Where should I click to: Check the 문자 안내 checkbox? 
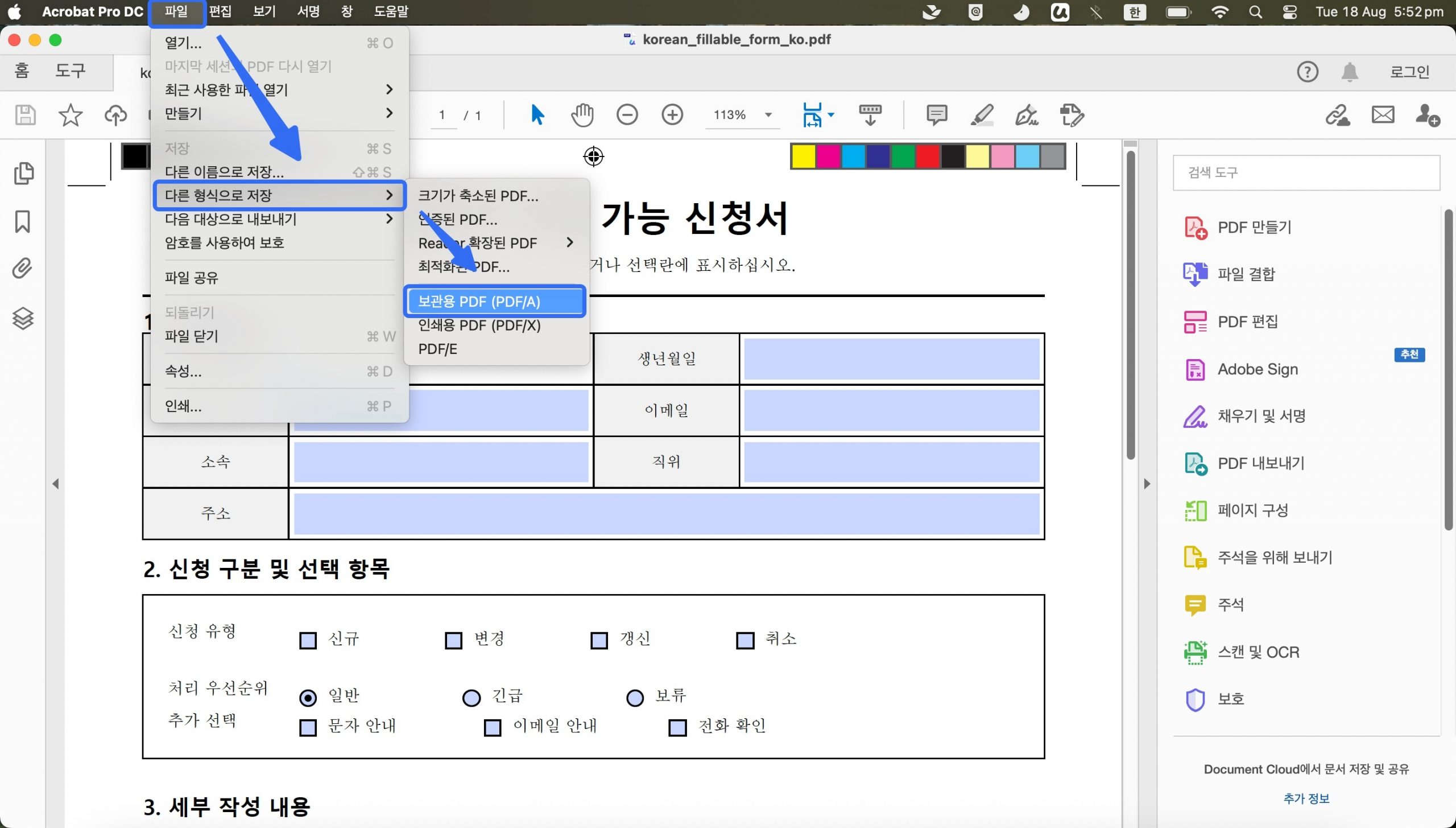[308, 728]
